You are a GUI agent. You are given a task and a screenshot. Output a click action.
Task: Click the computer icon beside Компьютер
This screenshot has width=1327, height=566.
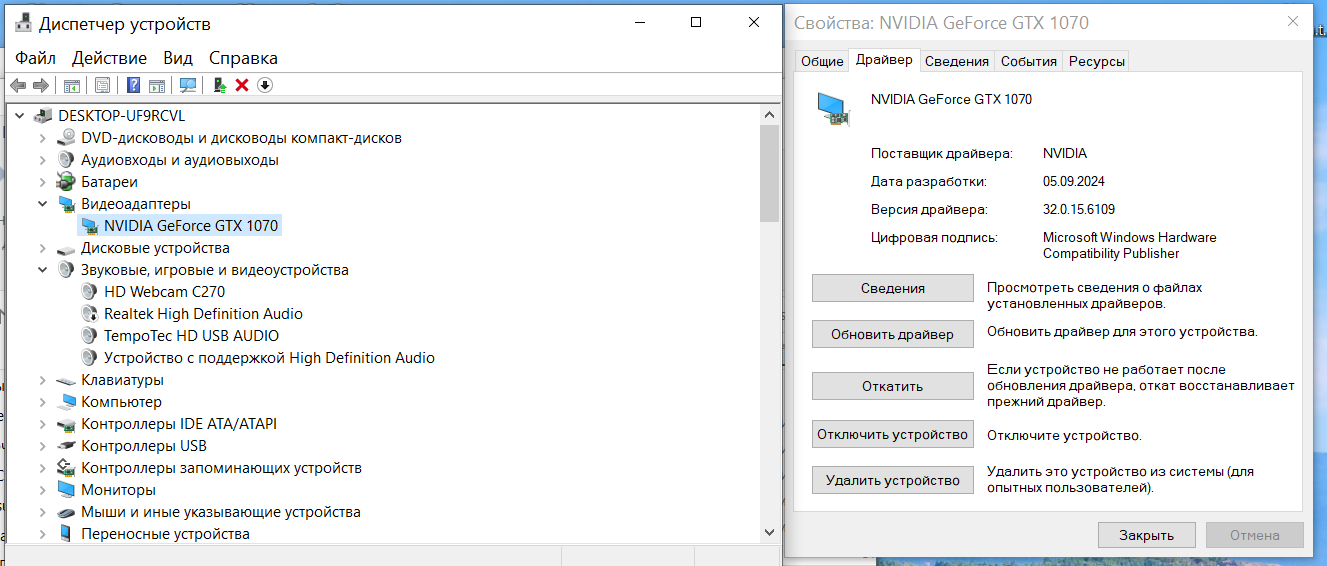(66, 402)
